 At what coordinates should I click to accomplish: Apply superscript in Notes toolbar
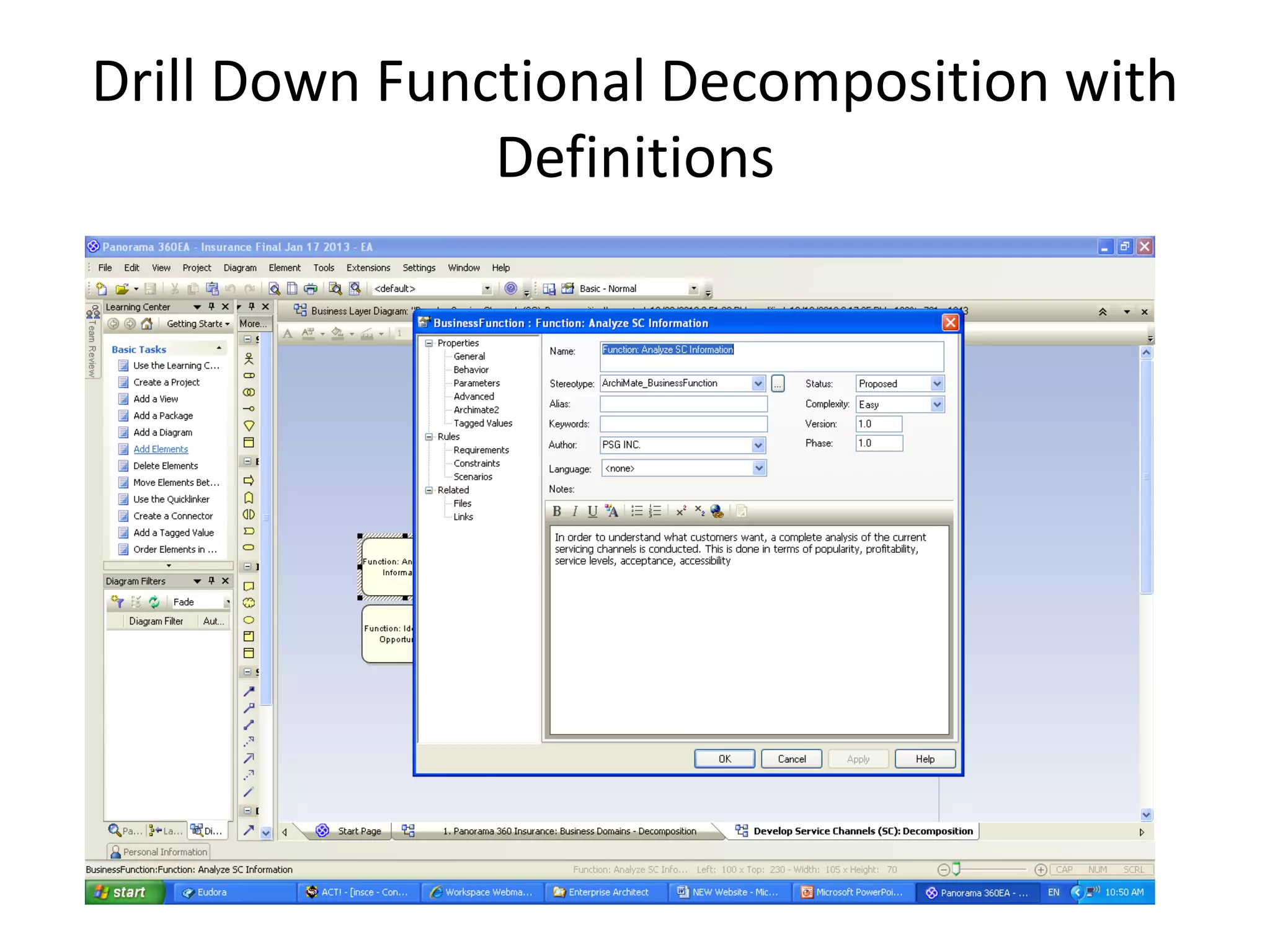point(681,511)
